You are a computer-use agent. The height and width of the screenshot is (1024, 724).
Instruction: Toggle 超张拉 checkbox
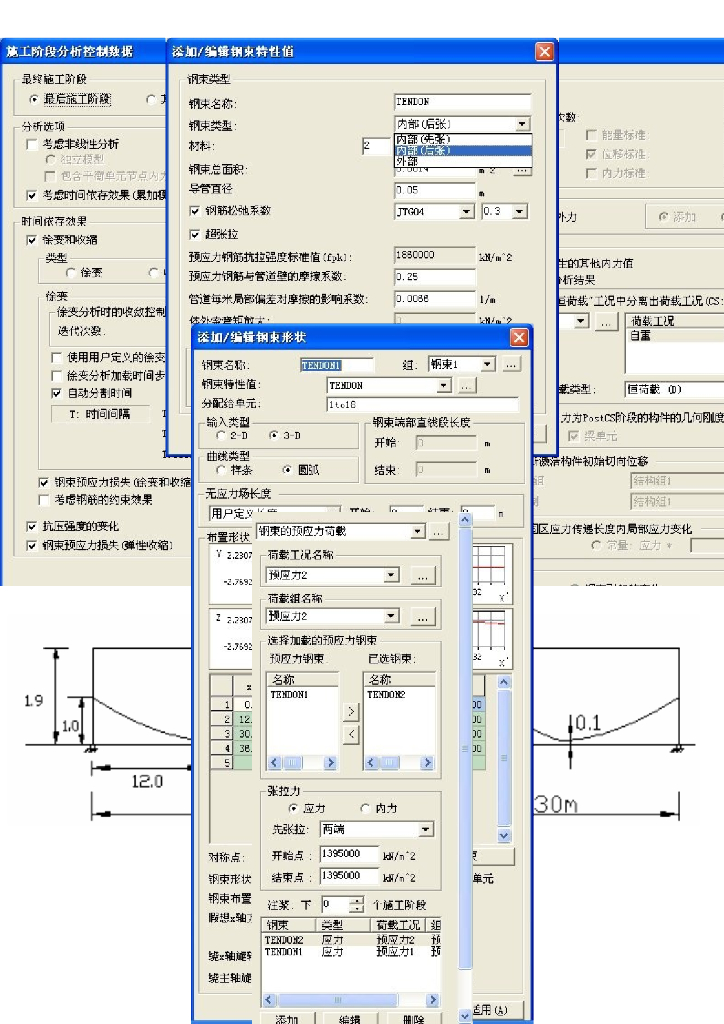(195, 234)
